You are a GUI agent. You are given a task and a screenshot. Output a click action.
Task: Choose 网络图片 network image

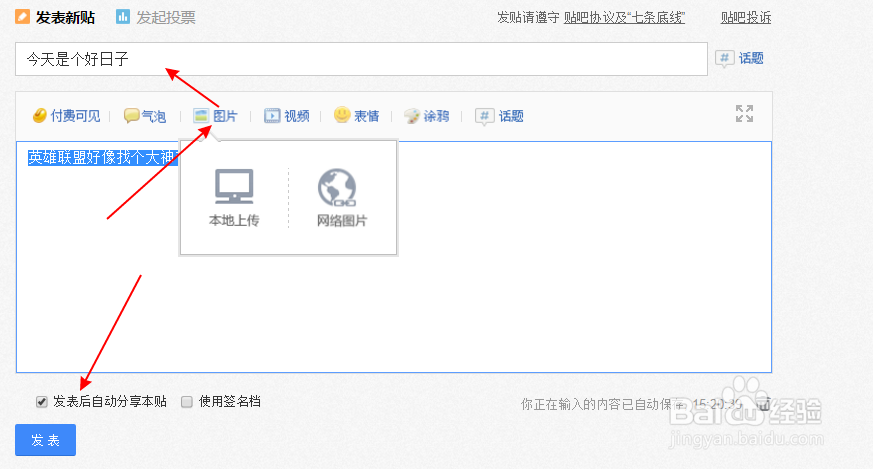point(341,198)
